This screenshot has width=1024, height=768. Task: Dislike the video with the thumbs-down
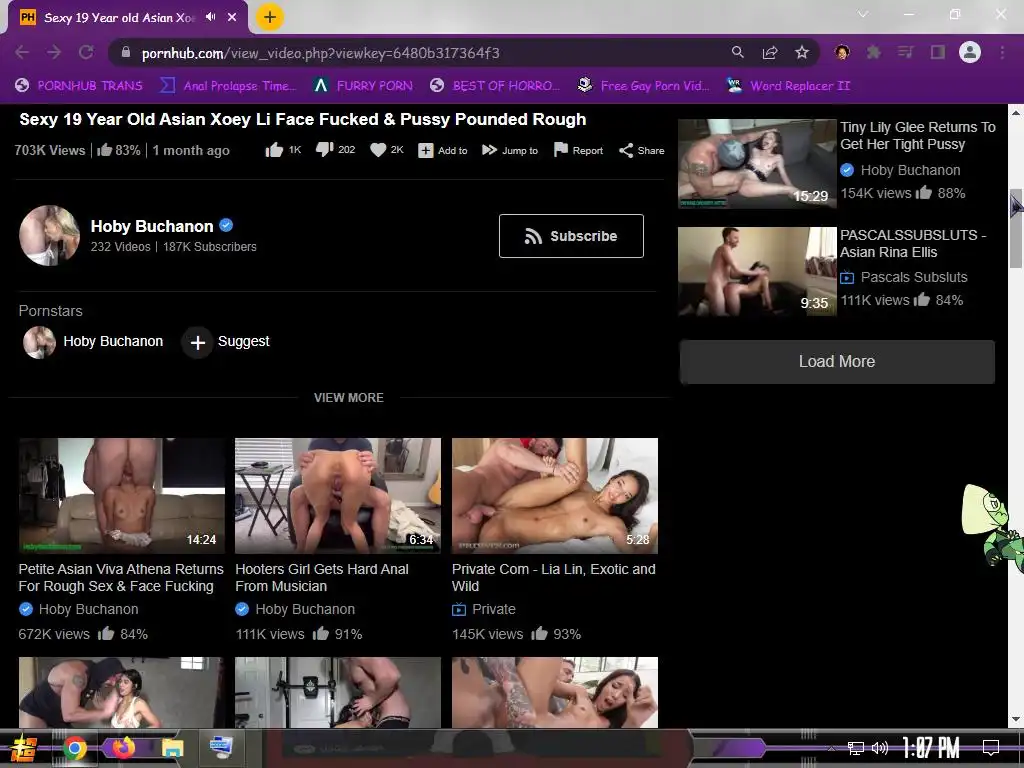(x=335, y=150)
